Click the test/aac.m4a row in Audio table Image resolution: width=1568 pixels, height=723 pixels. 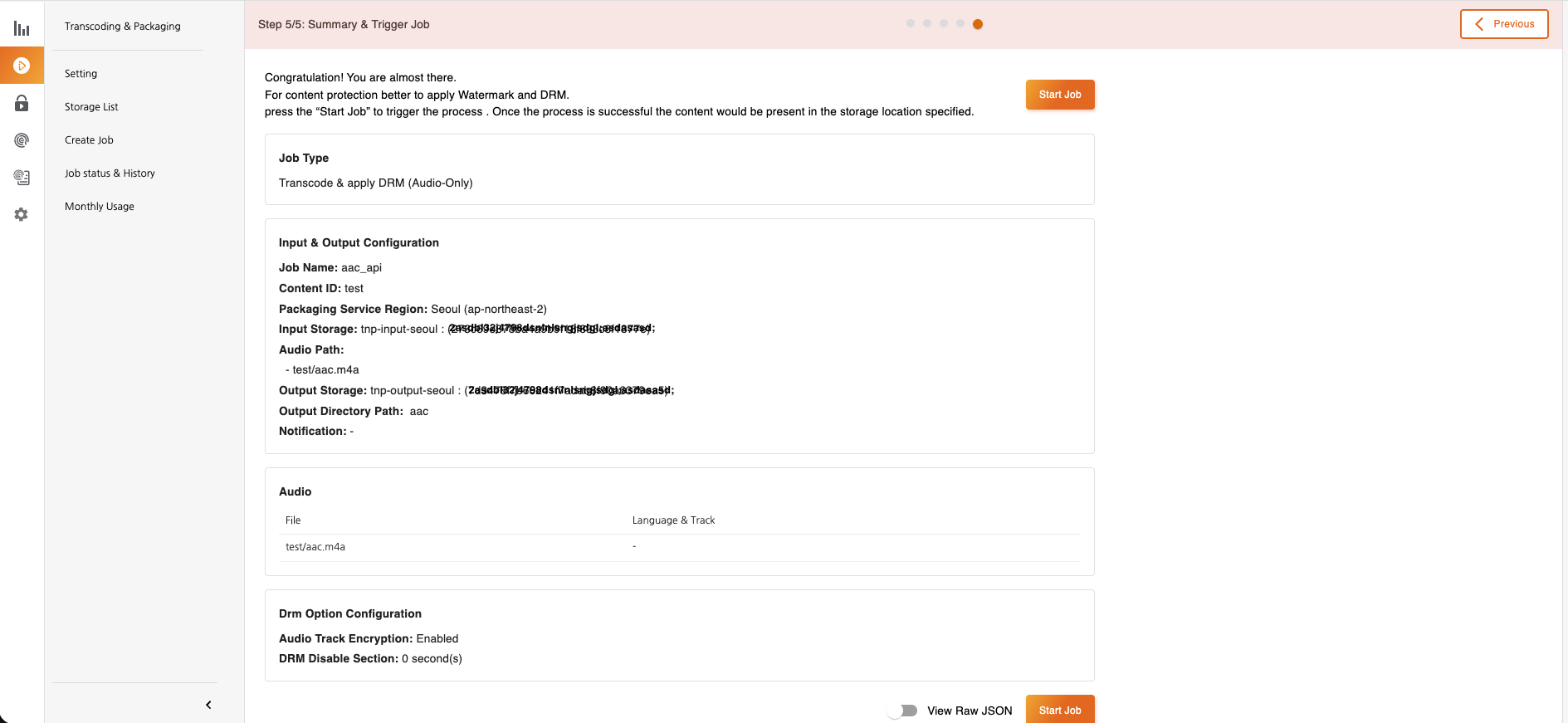[315, 547]
